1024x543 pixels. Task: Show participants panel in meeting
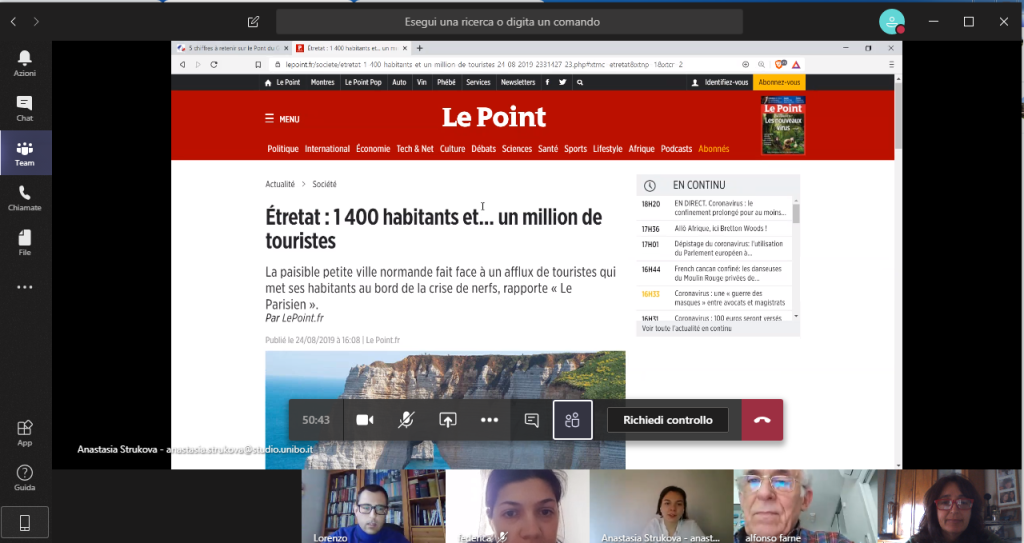pos(573,420)
